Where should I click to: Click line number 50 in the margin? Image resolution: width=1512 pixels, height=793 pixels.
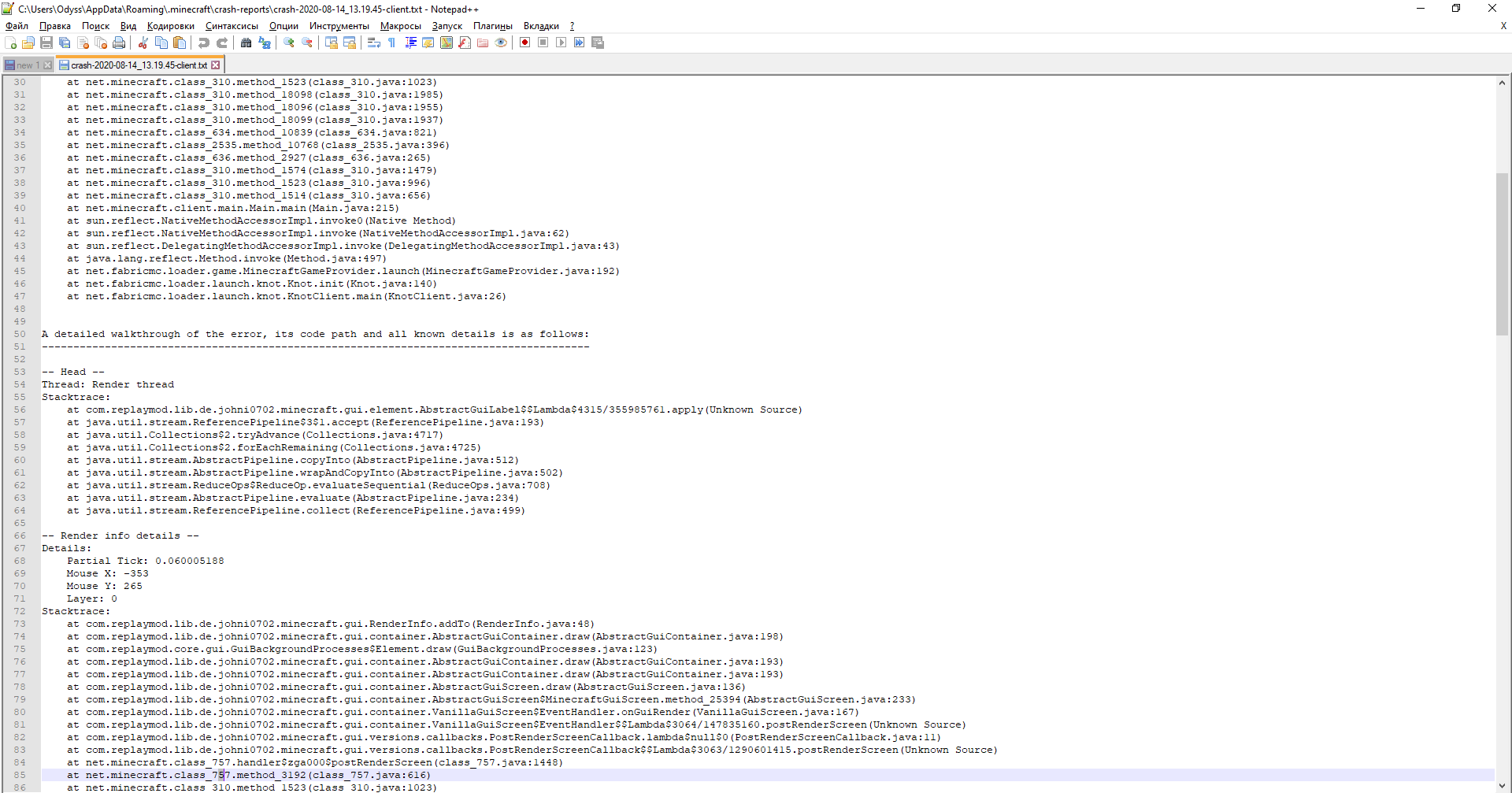tap(20, 334)
